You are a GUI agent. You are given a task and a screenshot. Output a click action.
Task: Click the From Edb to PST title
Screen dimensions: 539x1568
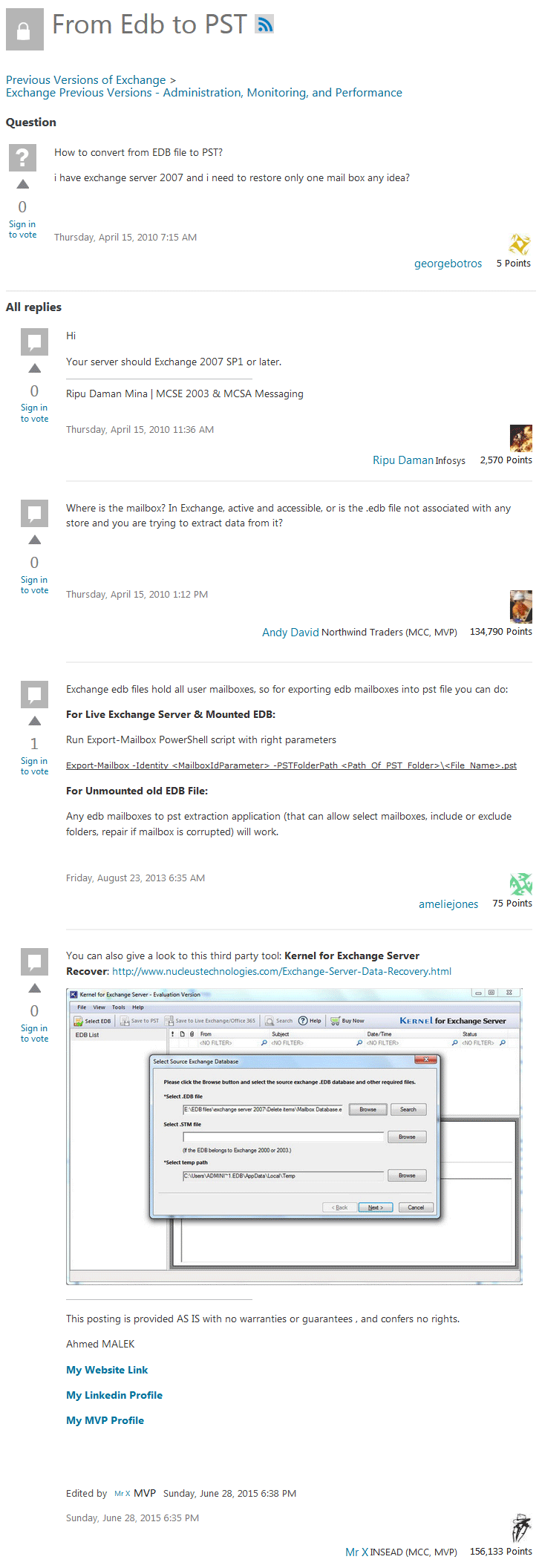pos(148,24)
